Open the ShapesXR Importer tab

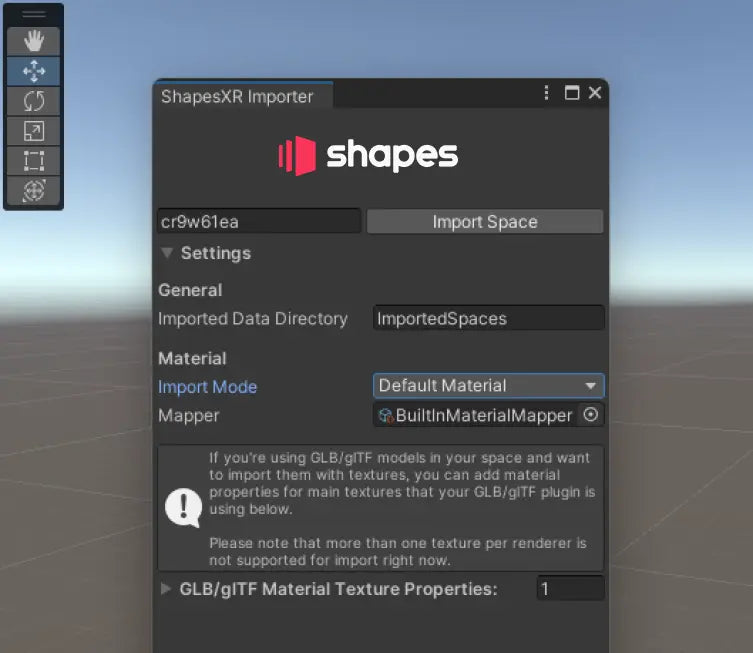tap(243, 97)
